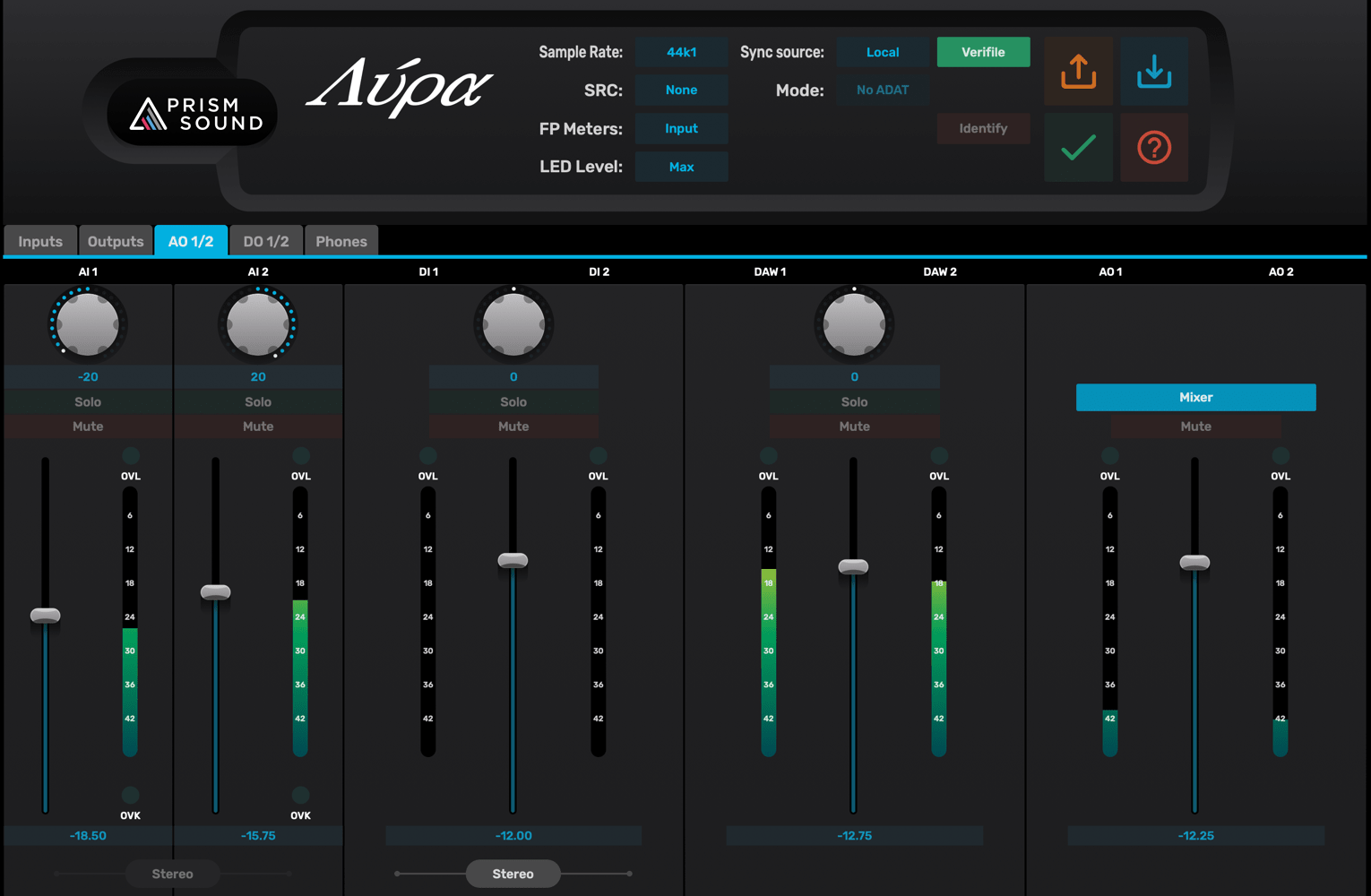Click the DAW 1/2 fader handle

click(853, 567)
